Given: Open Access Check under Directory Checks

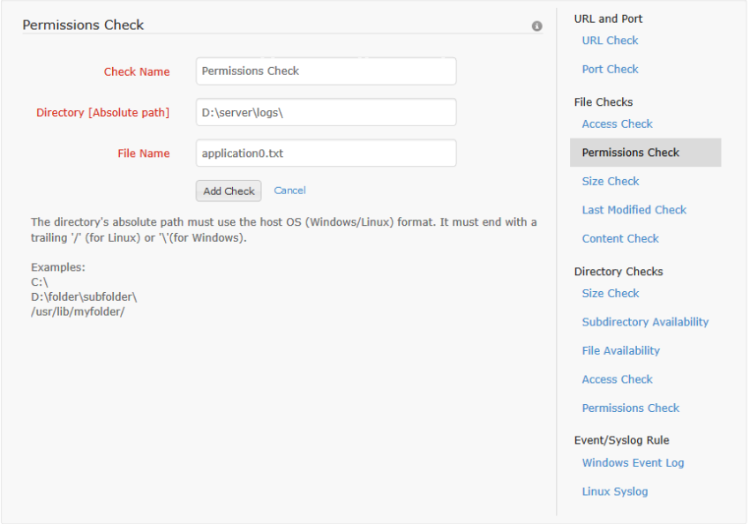Looking at the screenshot, I should pyautogui.click(x=616, y=379).
